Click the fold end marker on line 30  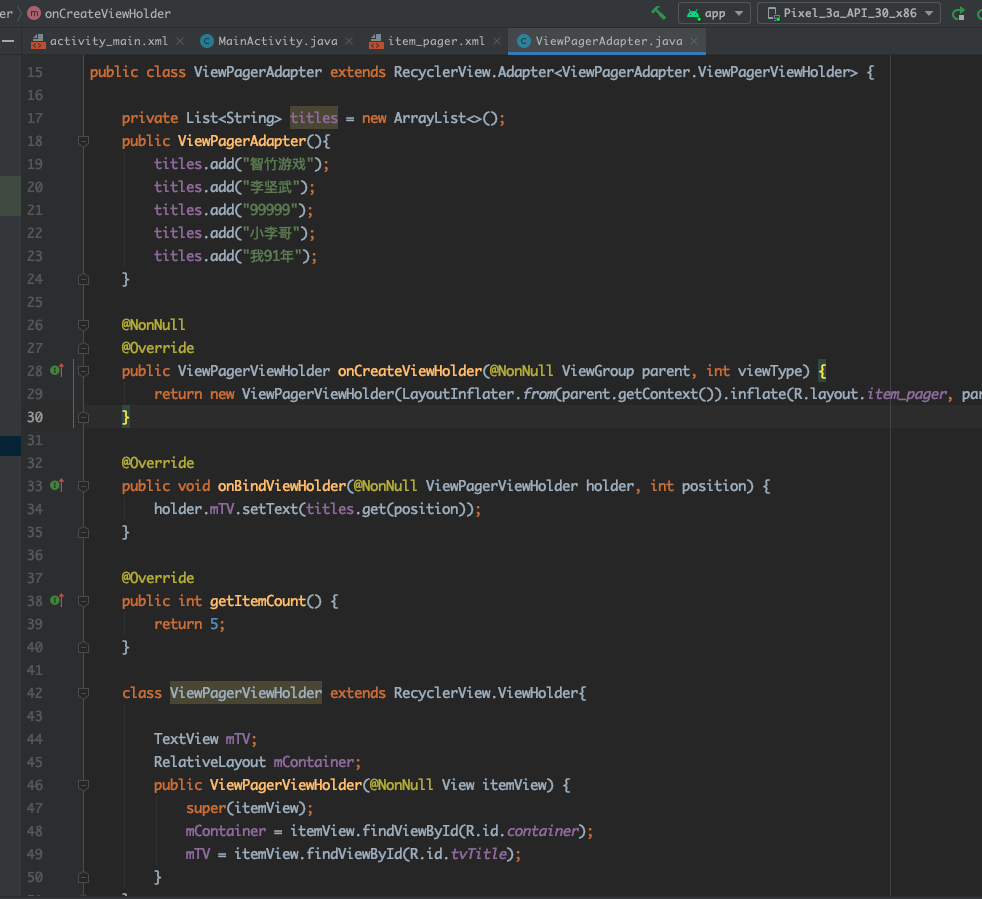[x=83, y=417]
